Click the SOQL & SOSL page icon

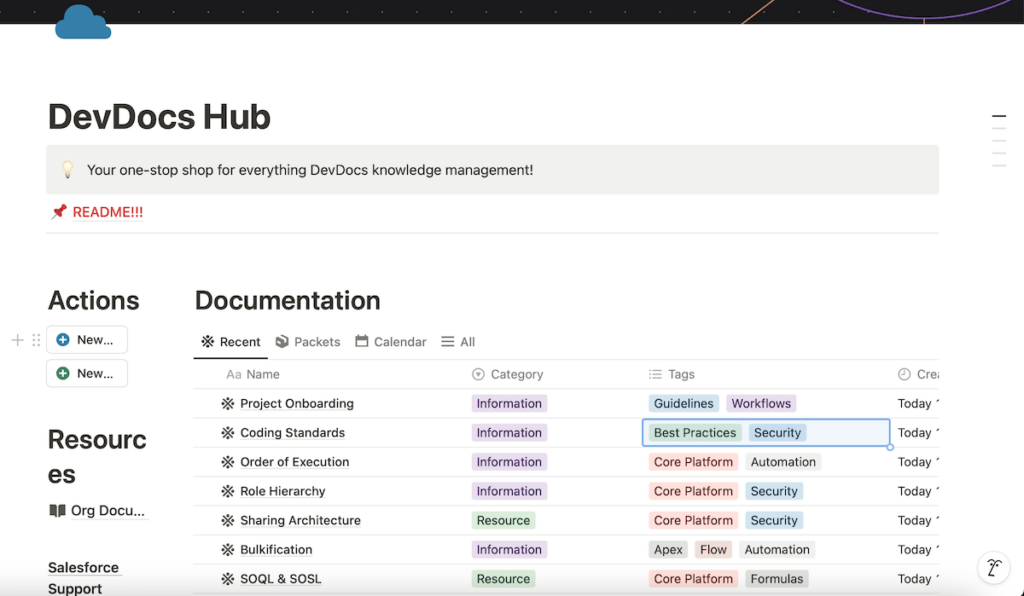(227, 578)
